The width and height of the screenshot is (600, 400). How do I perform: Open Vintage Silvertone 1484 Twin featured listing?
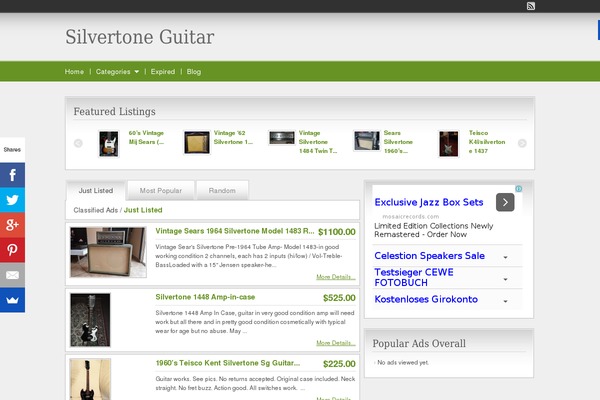(318, 142)
